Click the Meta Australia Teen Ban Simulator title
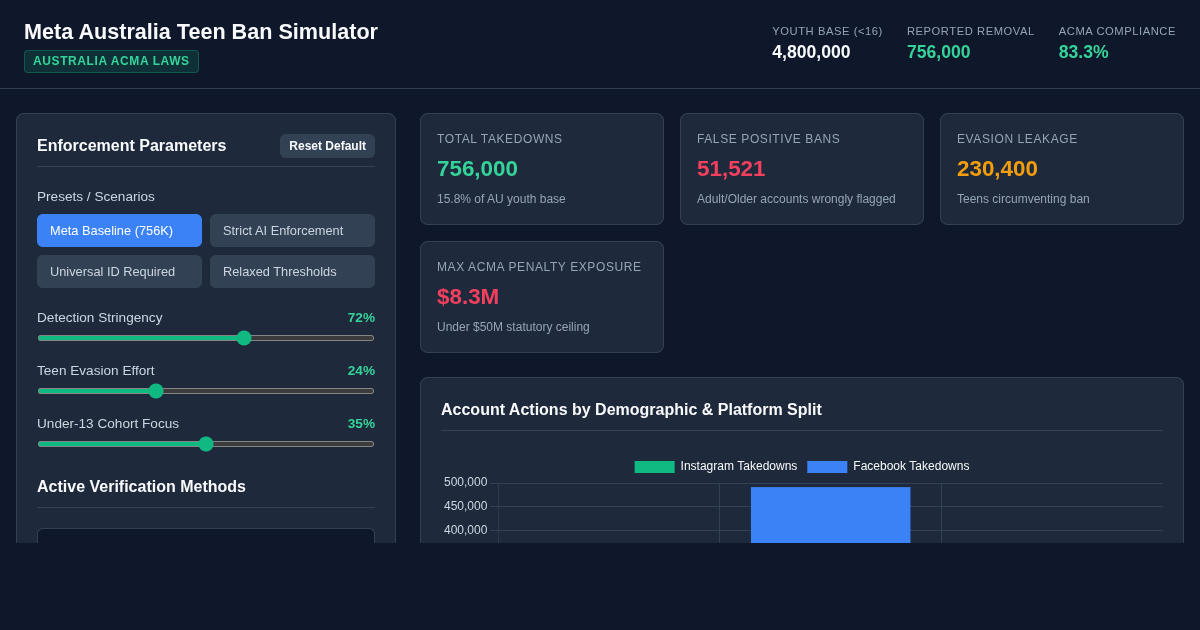This screenshot has height=630, width=1200. tap(201, 32)
